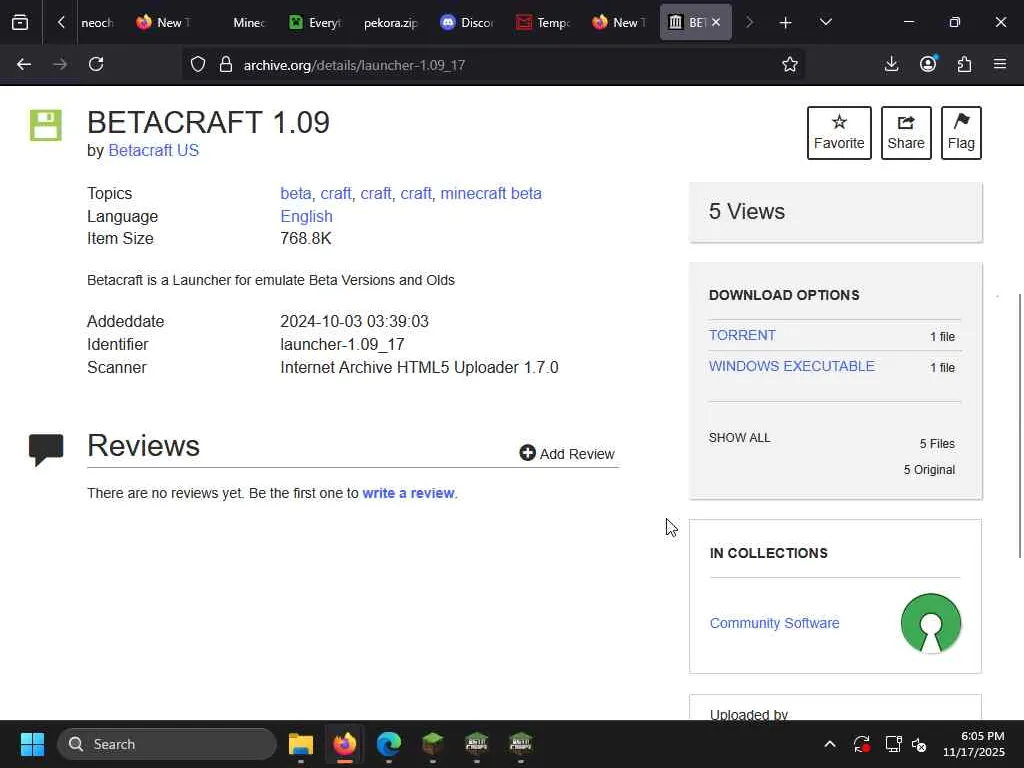The image size is (1024, 768).
Task: Open the downloads panel
Action: click(x=891, y=64)
